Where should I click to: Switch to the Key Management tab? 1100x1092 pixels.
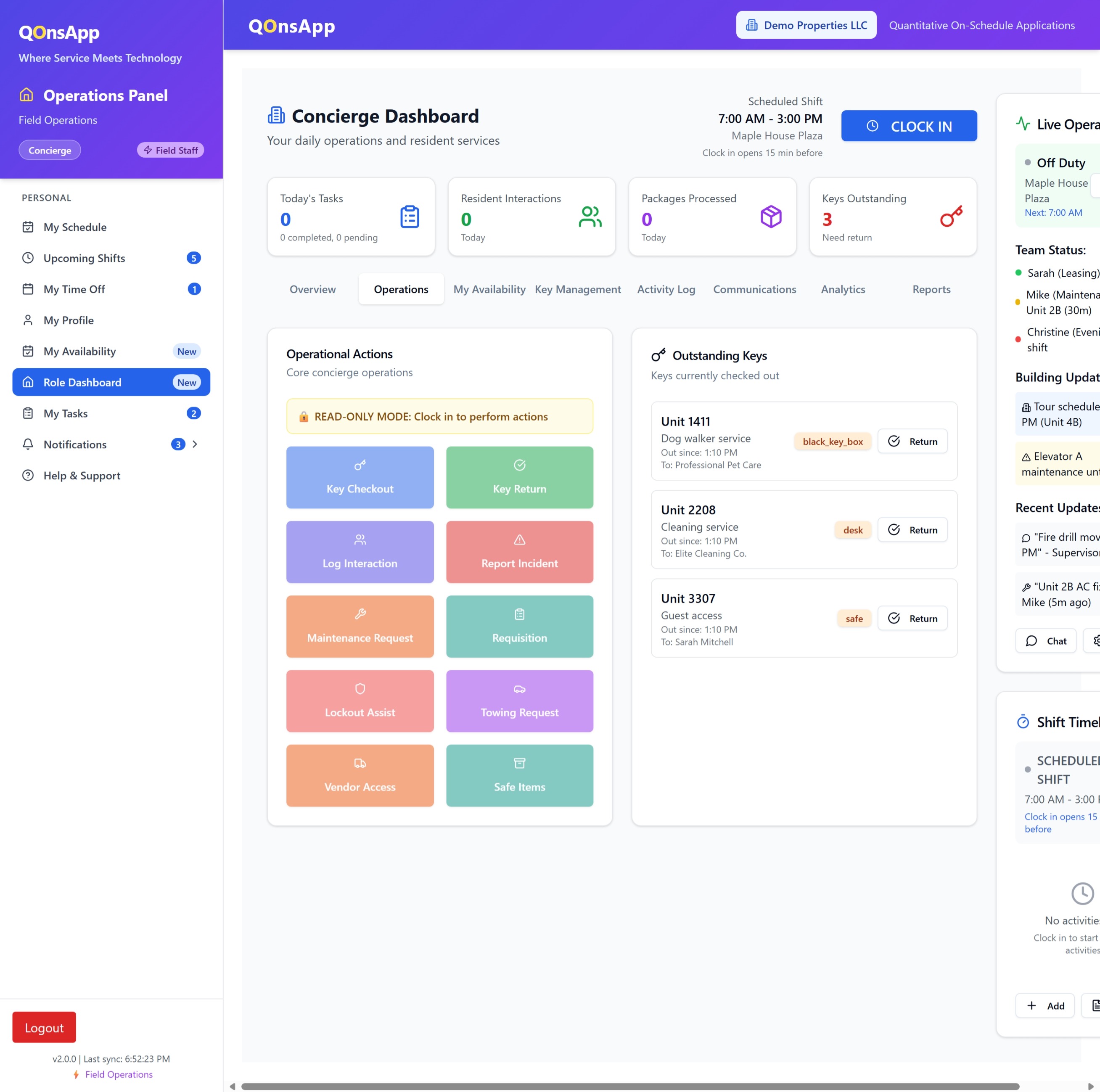click(577, 289)
